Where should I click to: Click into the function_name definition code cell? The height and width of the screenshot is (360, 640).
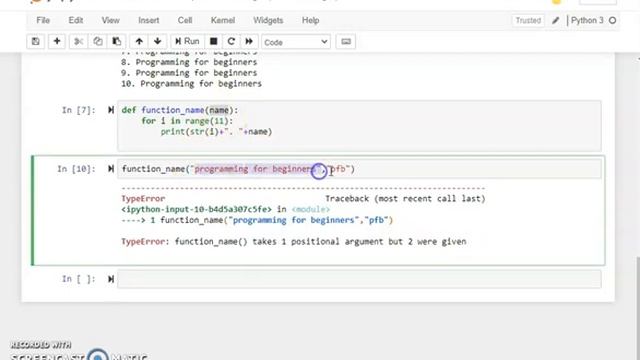pos(359,126)
